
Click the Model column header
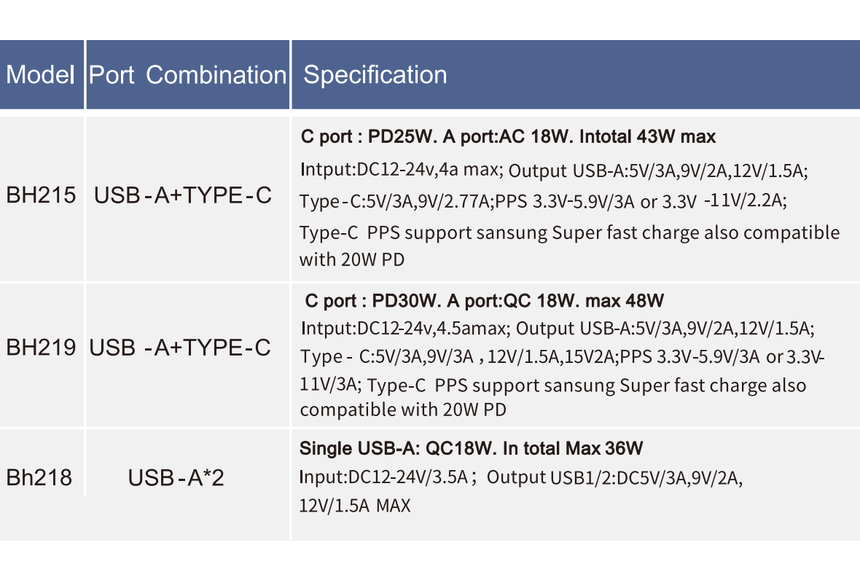coord(42,75)
